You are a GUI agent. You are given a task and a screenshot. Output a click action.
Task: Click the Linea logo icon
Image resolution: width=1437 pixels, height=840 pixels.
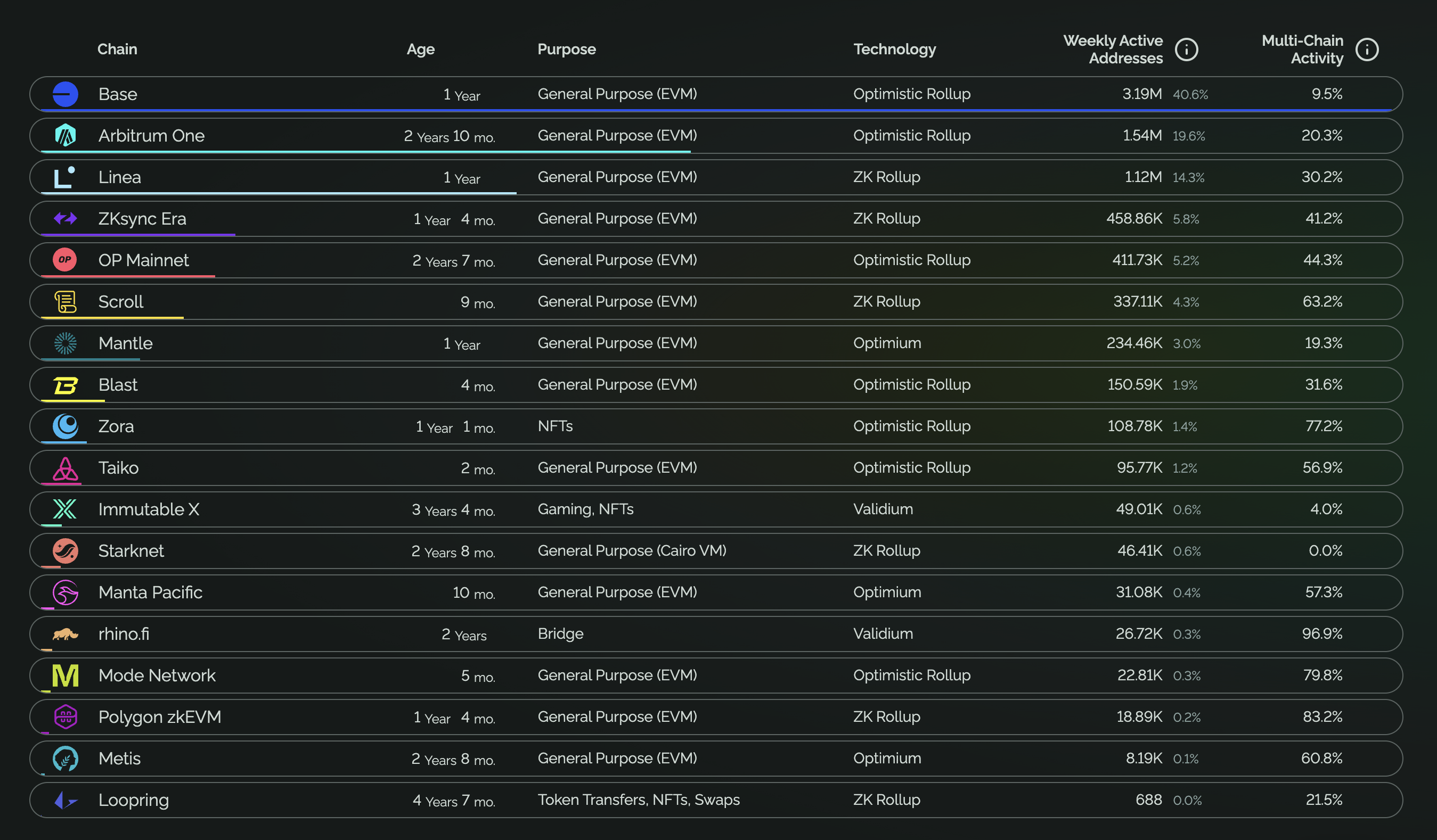[64, 177]
